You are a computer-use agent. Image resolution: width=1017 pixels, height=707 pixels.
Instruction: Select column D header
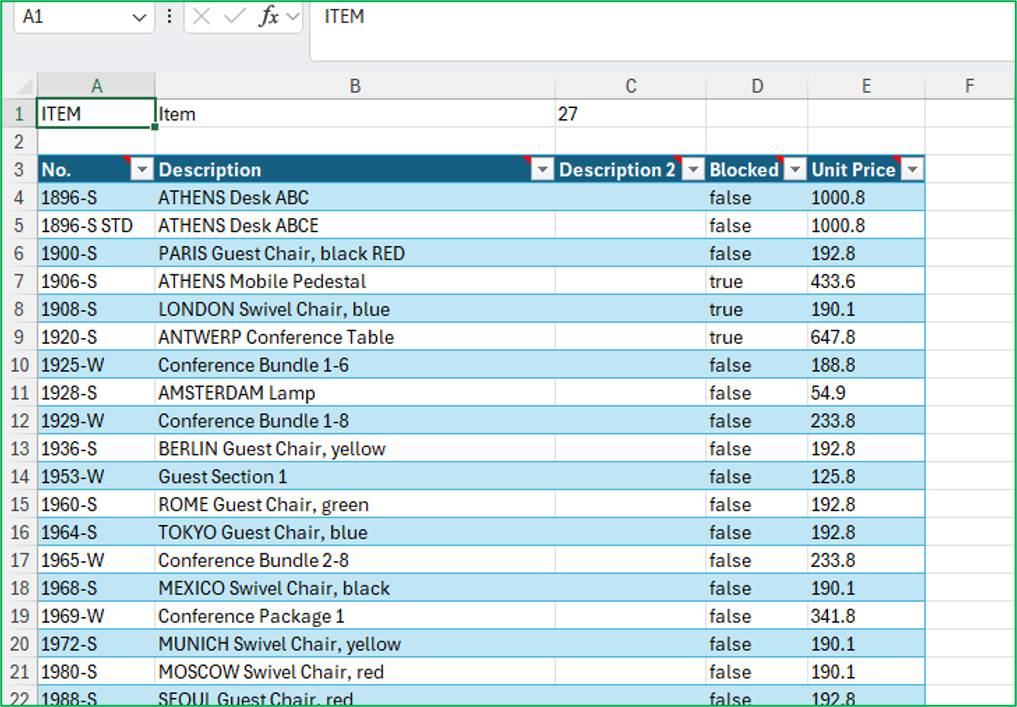click(x=757, y=86)
